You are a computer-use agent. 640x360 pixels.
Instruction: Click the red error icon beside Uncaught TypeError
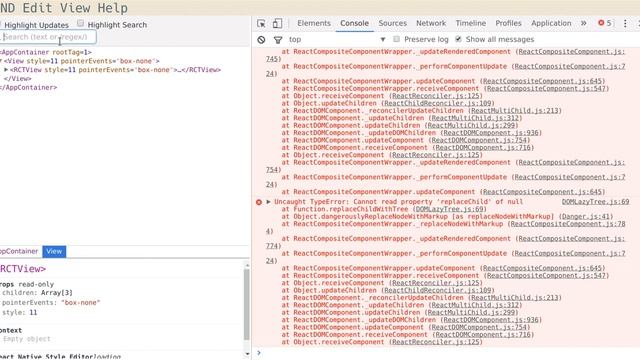click(x=259, y=202)
